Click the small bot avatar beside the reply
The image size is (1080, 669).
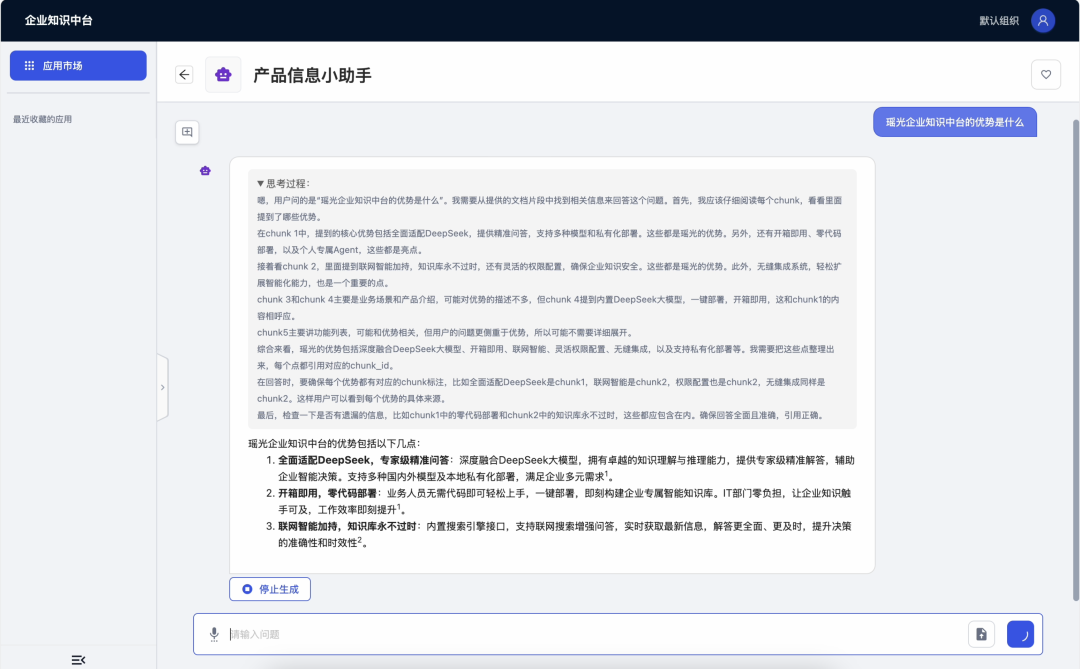[x=205, y=170]
